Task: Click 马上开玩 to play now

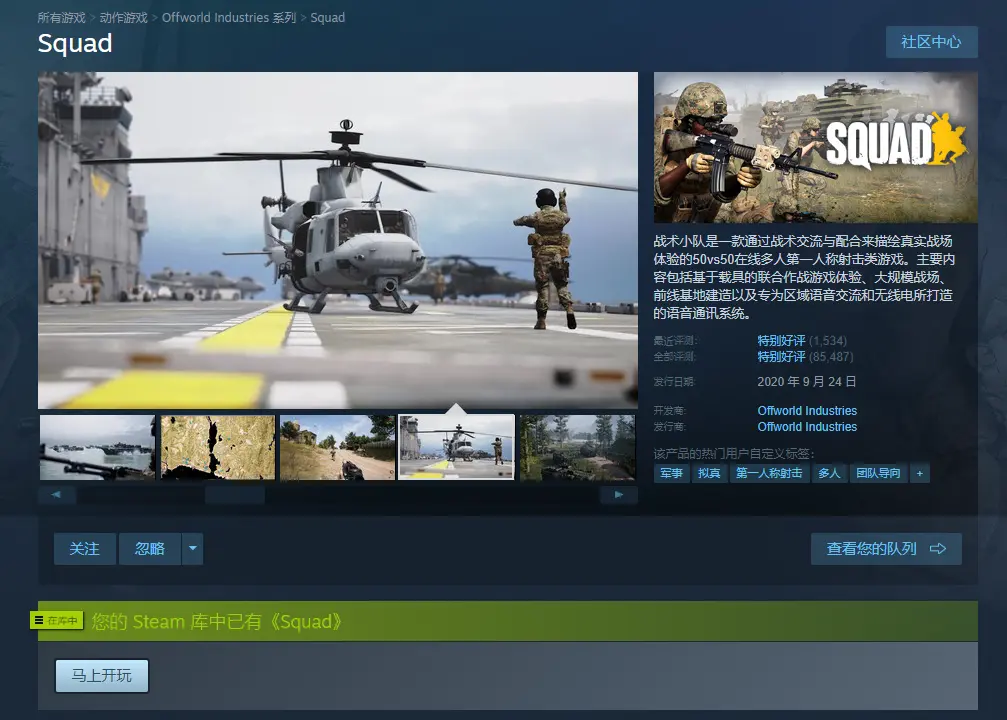Action: click(x=101, y=676)
